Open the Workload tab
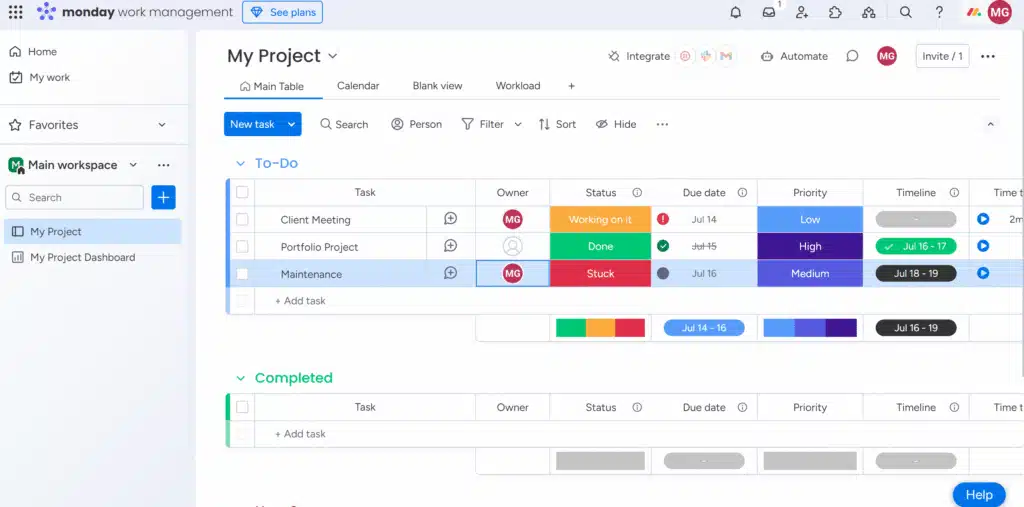The width and height of the screenshot is (1024, 507). [518, 86]
